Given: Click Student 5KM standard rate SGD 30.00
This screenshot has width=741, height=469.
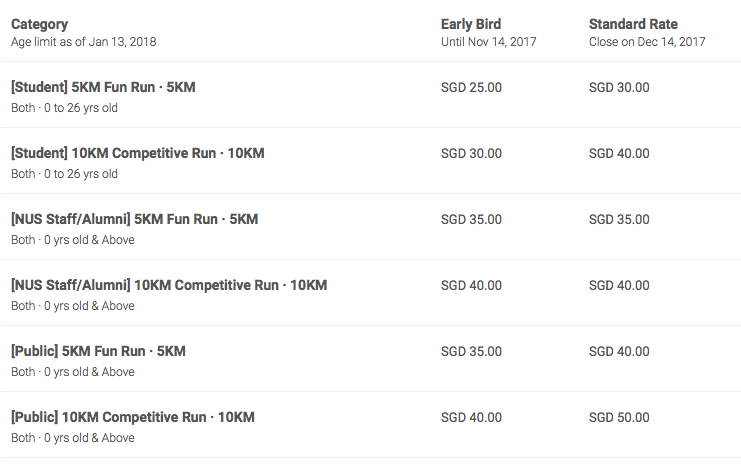Looking at the screenshot, I should coord(619,88).
